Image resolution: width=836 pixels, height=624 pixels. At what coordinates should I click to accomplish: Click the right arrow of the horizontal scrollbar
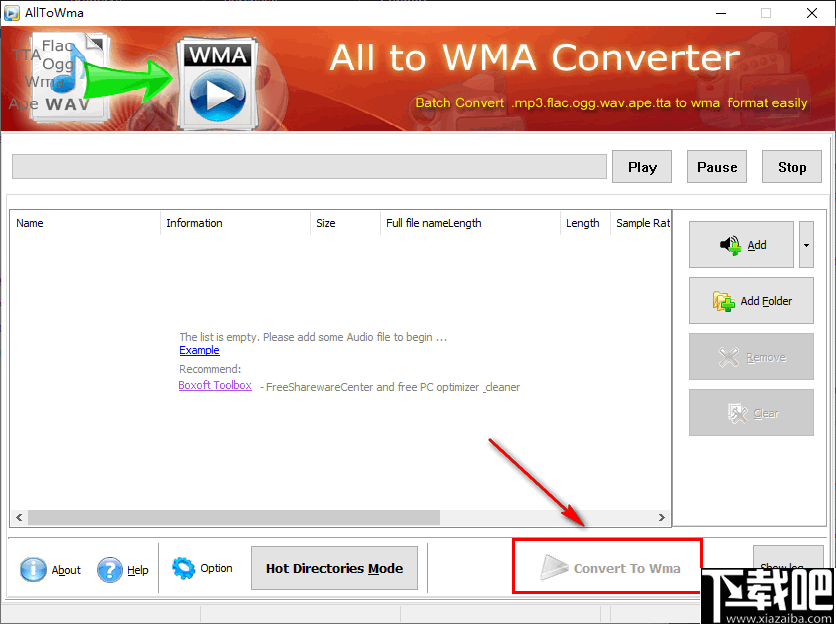661,517
